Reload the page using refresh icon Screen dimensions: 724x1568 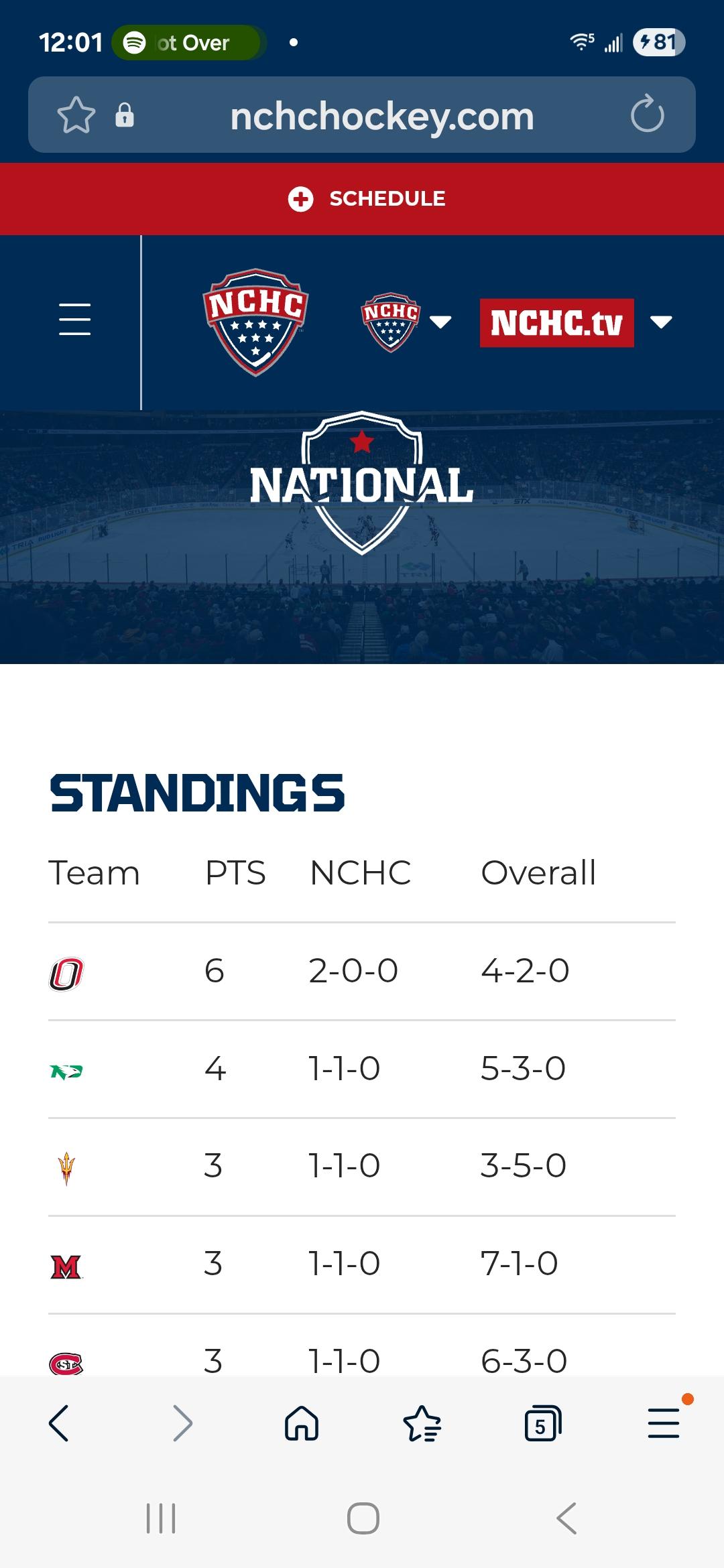click(x=647, y=115)
